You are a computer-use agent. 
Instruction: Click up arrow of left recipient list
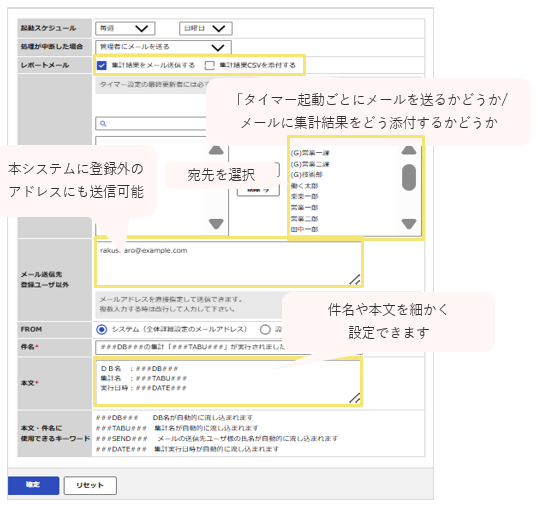(x=216, y=150)
